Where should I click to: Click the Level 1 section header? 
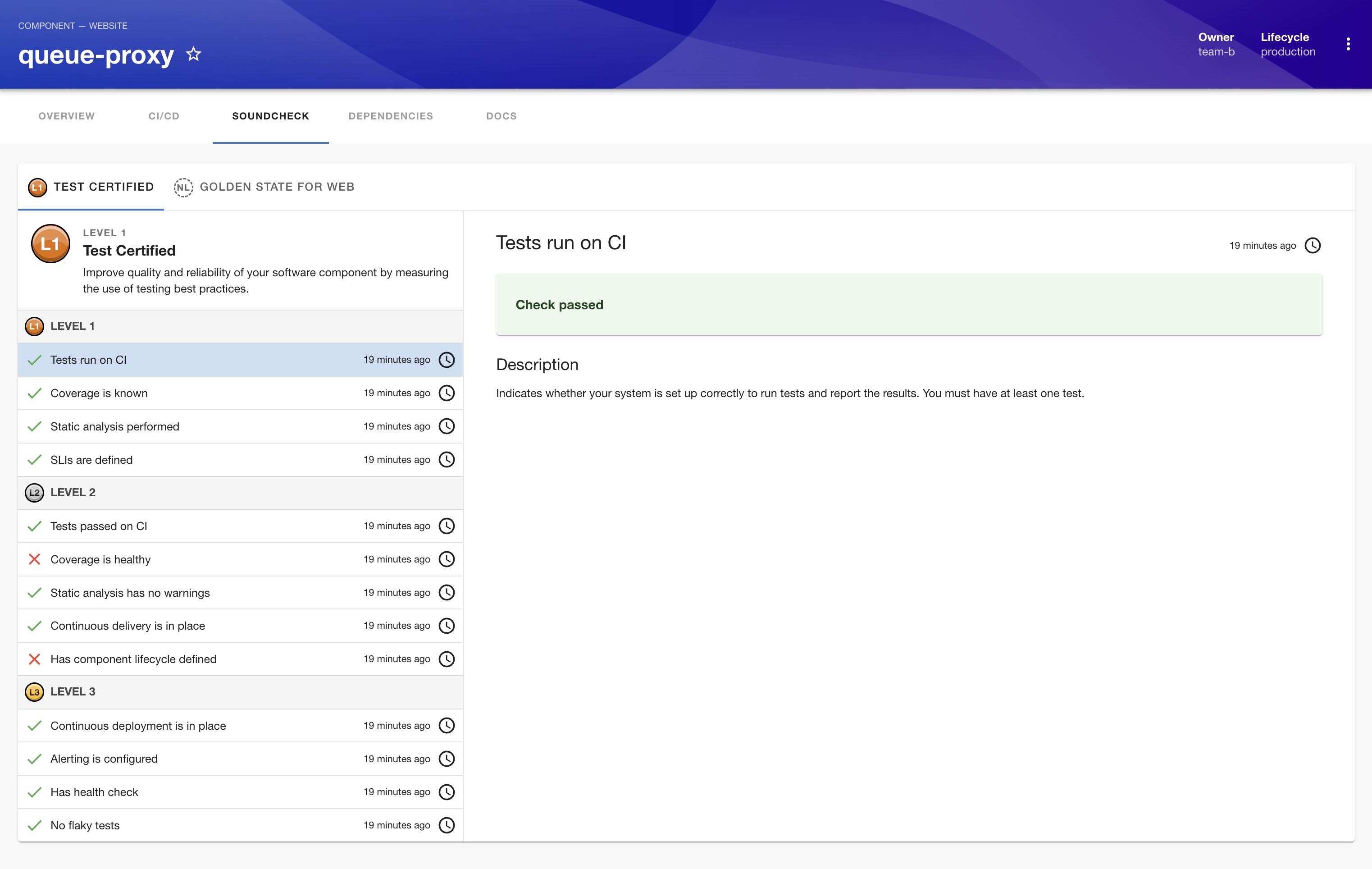(x=73, y=326)
